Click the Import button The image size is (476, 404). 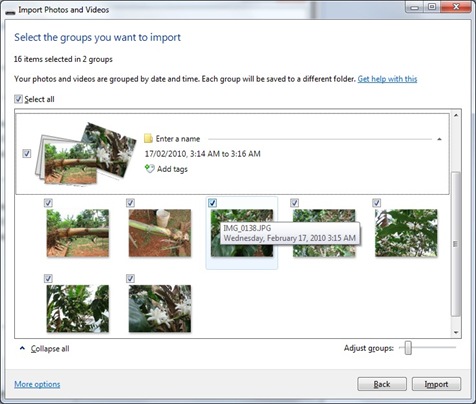coord(436,384)
